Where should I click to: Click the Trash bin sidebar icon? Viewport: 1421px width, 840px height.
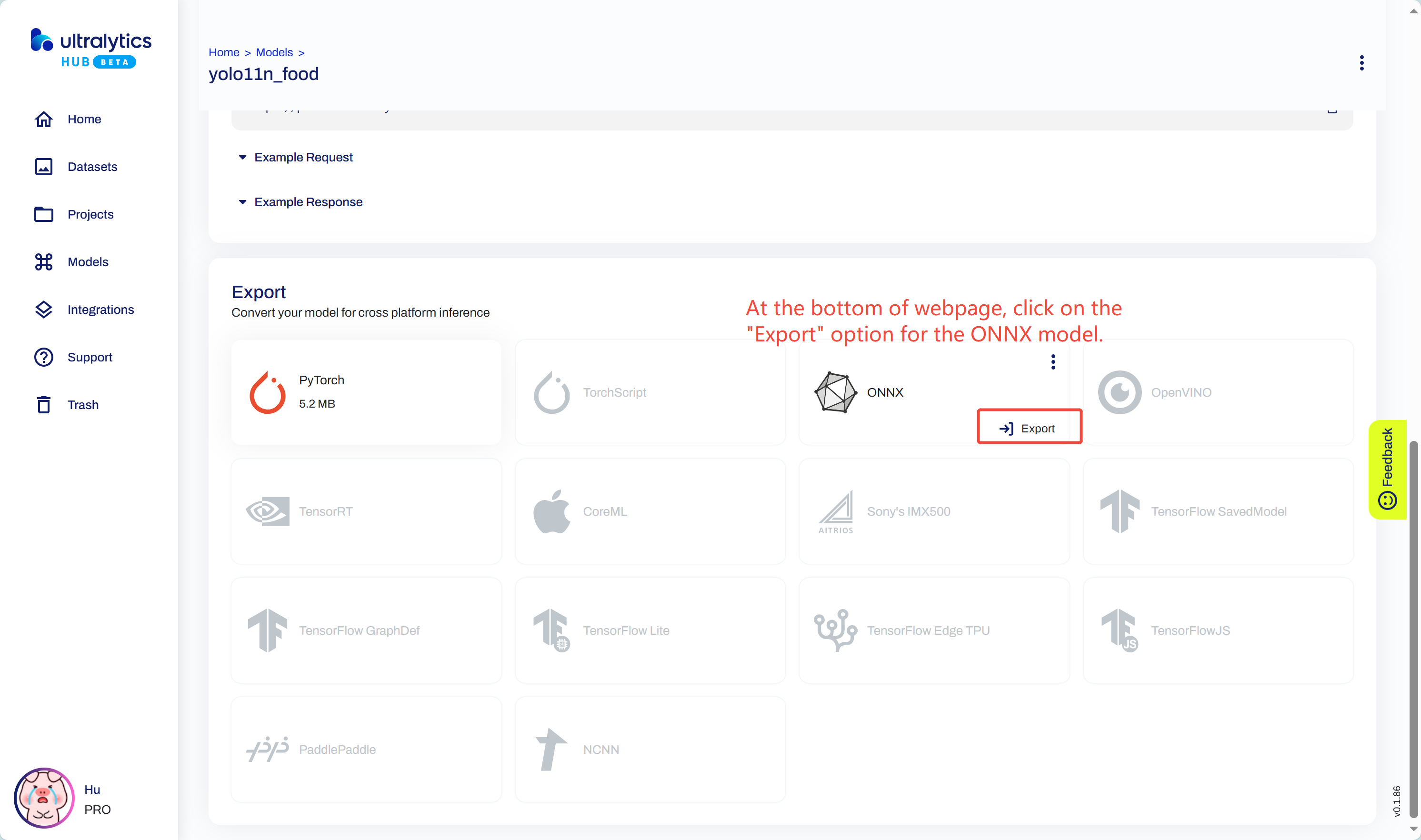click(44, 405)
